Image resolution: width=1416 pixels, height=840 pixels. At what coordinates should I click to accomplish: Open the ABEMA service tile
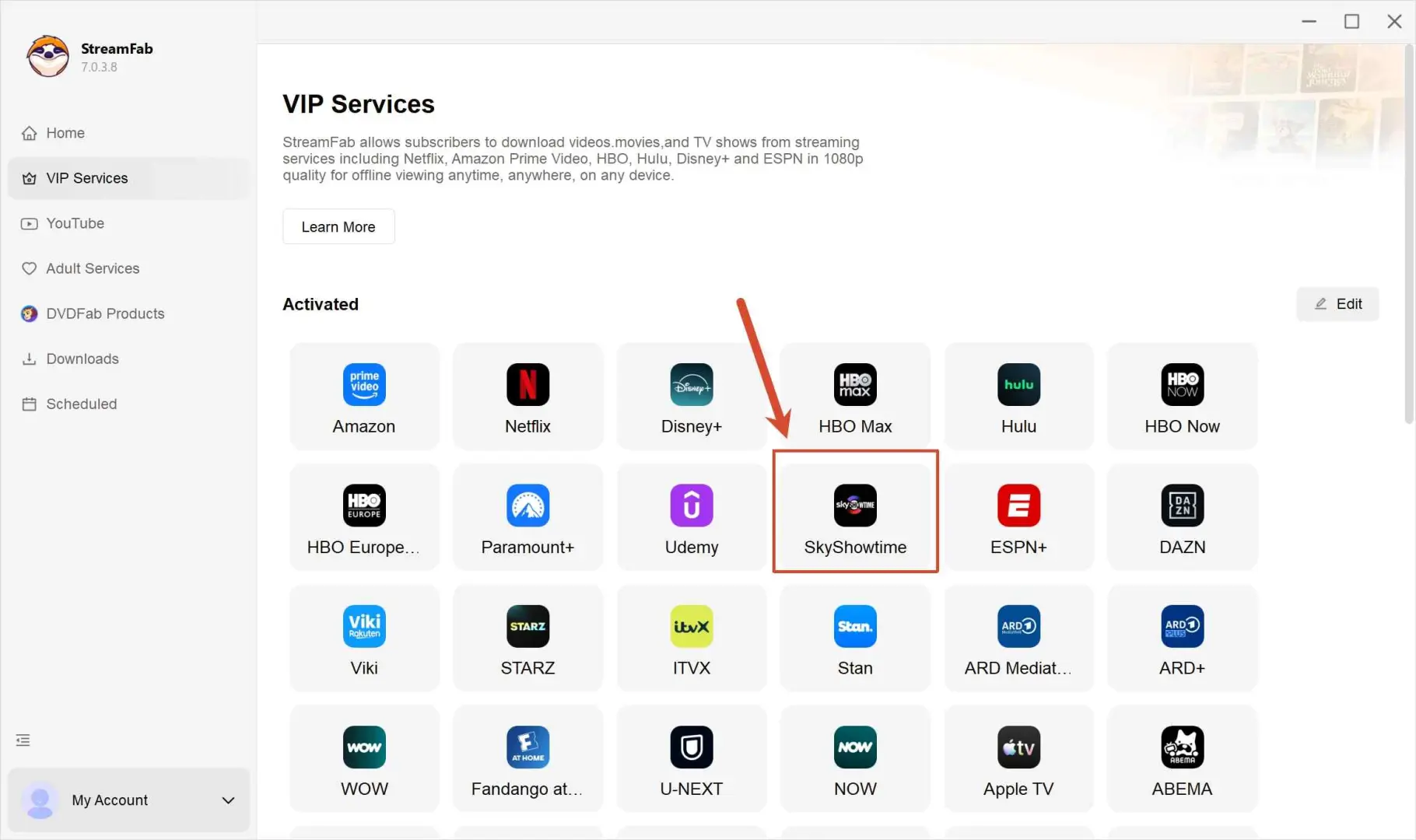click(x=1182, y=758)
